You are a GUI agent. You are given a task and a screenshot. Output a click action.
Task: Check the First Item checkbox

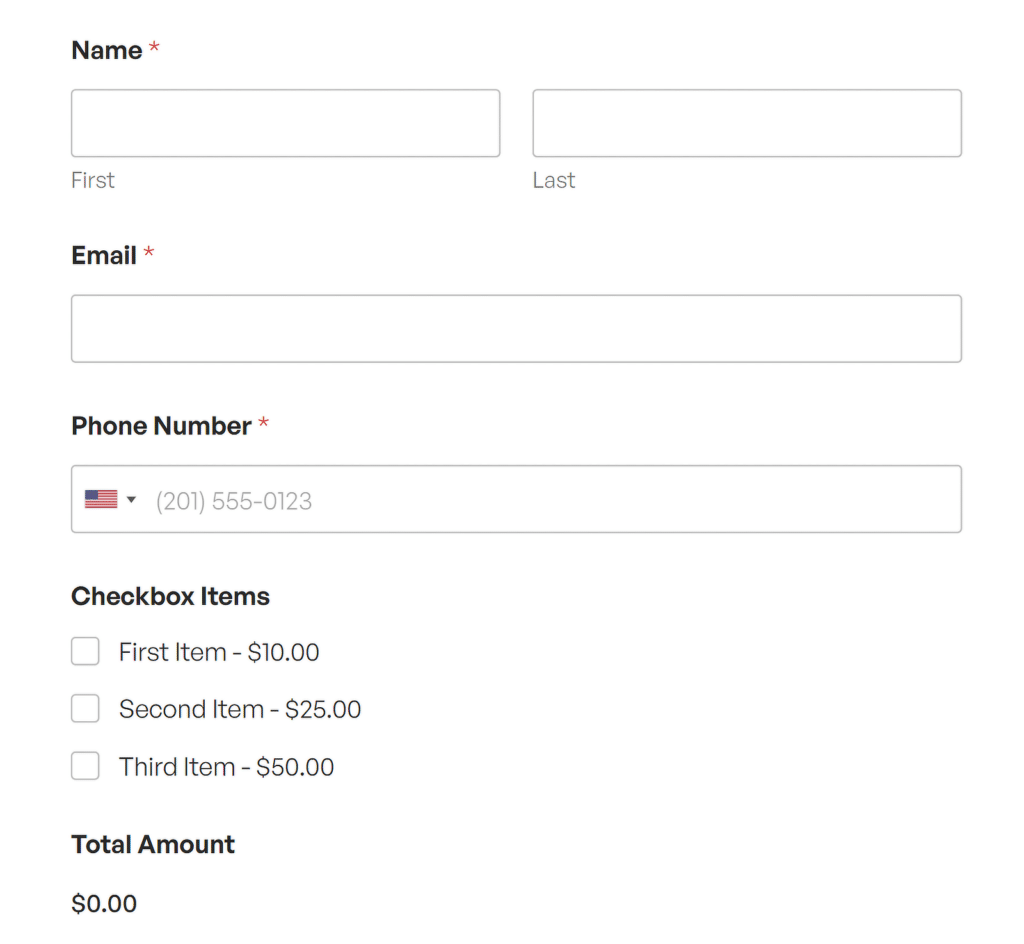pyautogui.click(x=85, y=652)
